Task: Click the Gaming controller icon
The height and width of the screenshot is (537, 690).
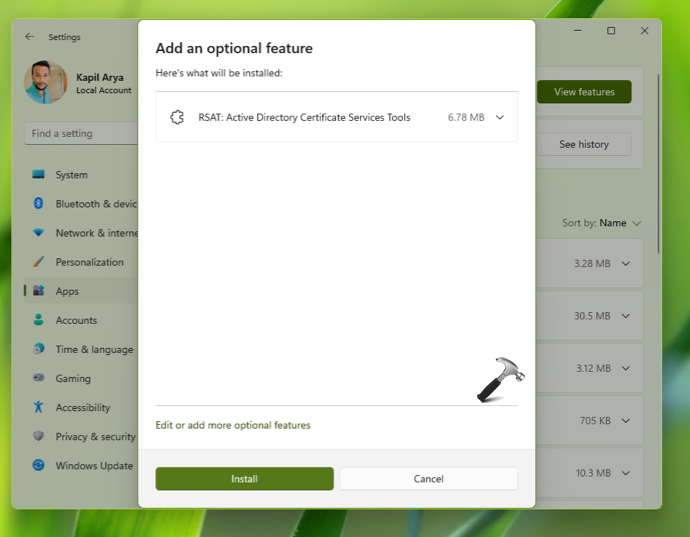Action: (x=38, y=378)
